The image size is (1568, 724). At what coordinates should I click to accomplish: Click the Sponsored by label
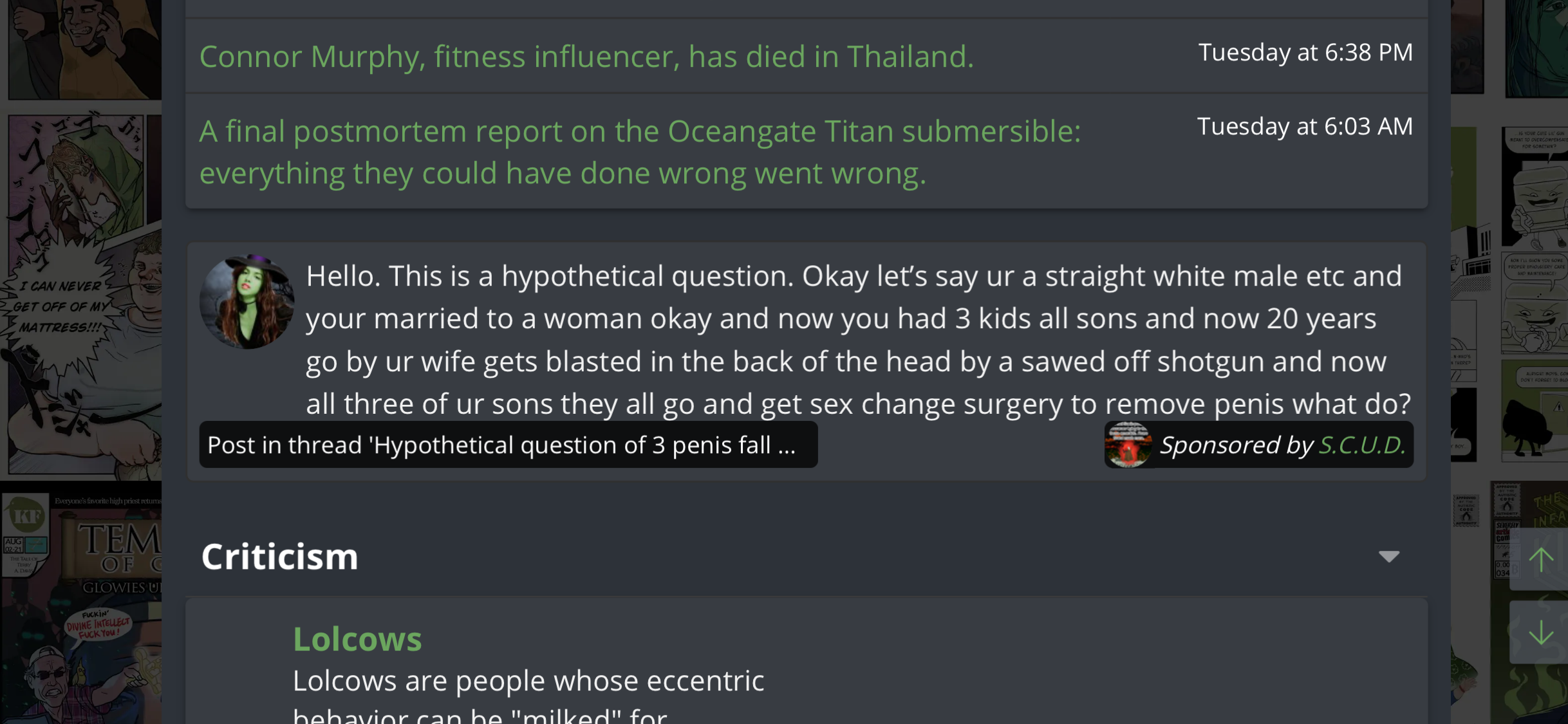pyautogui.click(x=1236, y=445)
